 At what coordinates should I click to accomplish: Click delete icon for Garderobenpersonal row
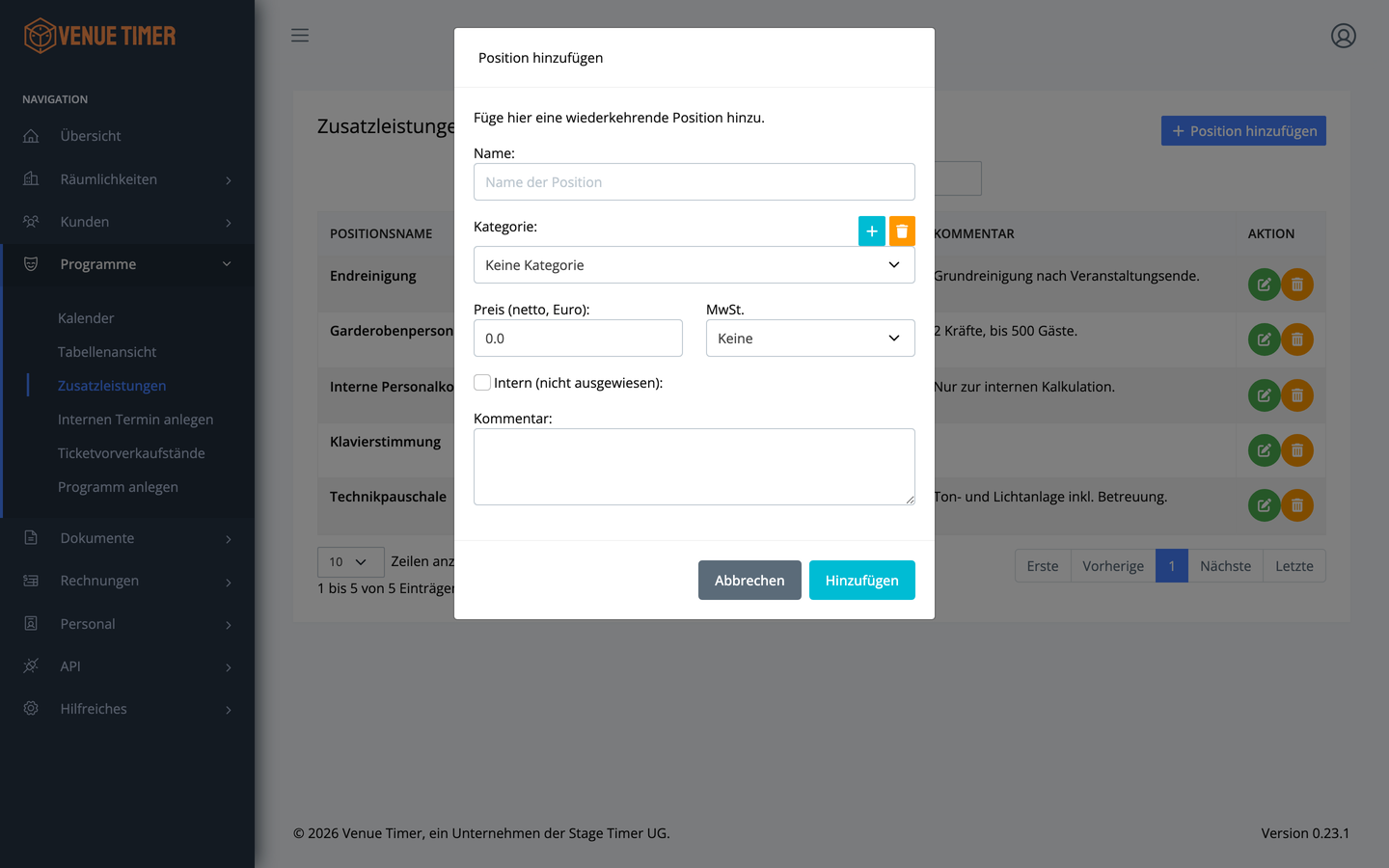pyautogui.click(x=1297, y=339)
